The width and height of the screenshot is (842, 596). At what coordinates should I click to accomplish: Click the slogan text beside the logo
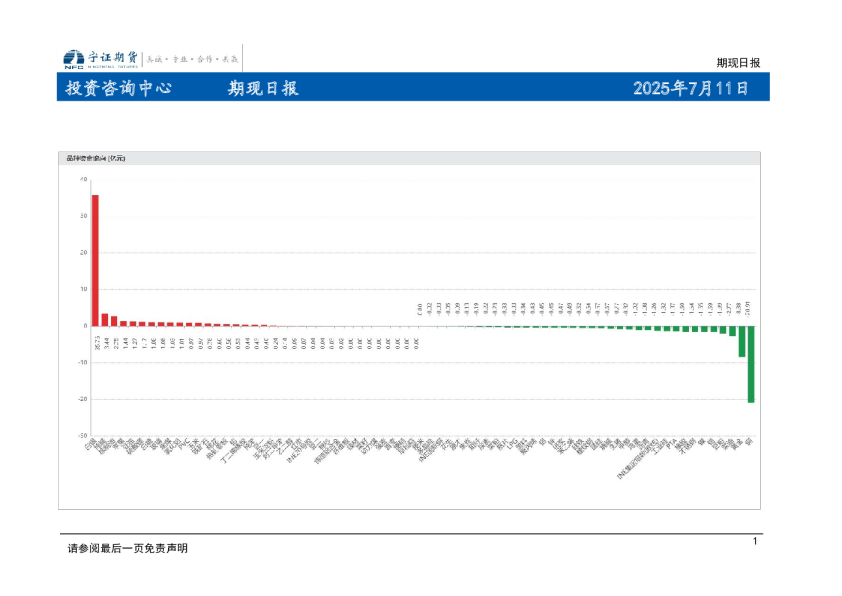pos(193,59)
